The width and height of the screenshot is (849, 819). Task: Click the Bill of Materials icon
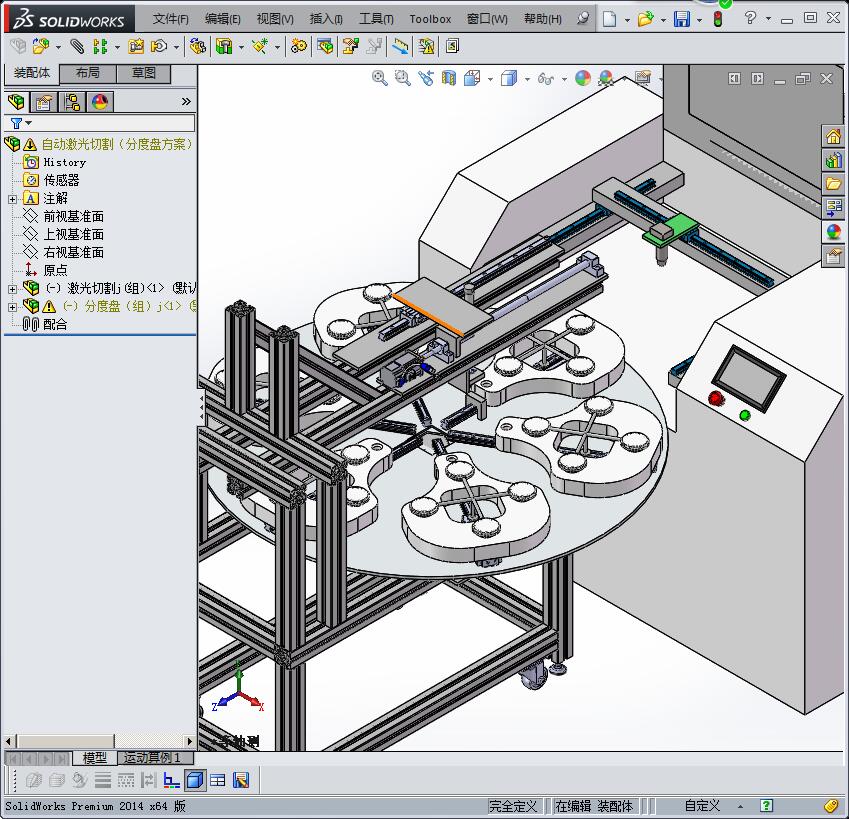coord(326,47)
